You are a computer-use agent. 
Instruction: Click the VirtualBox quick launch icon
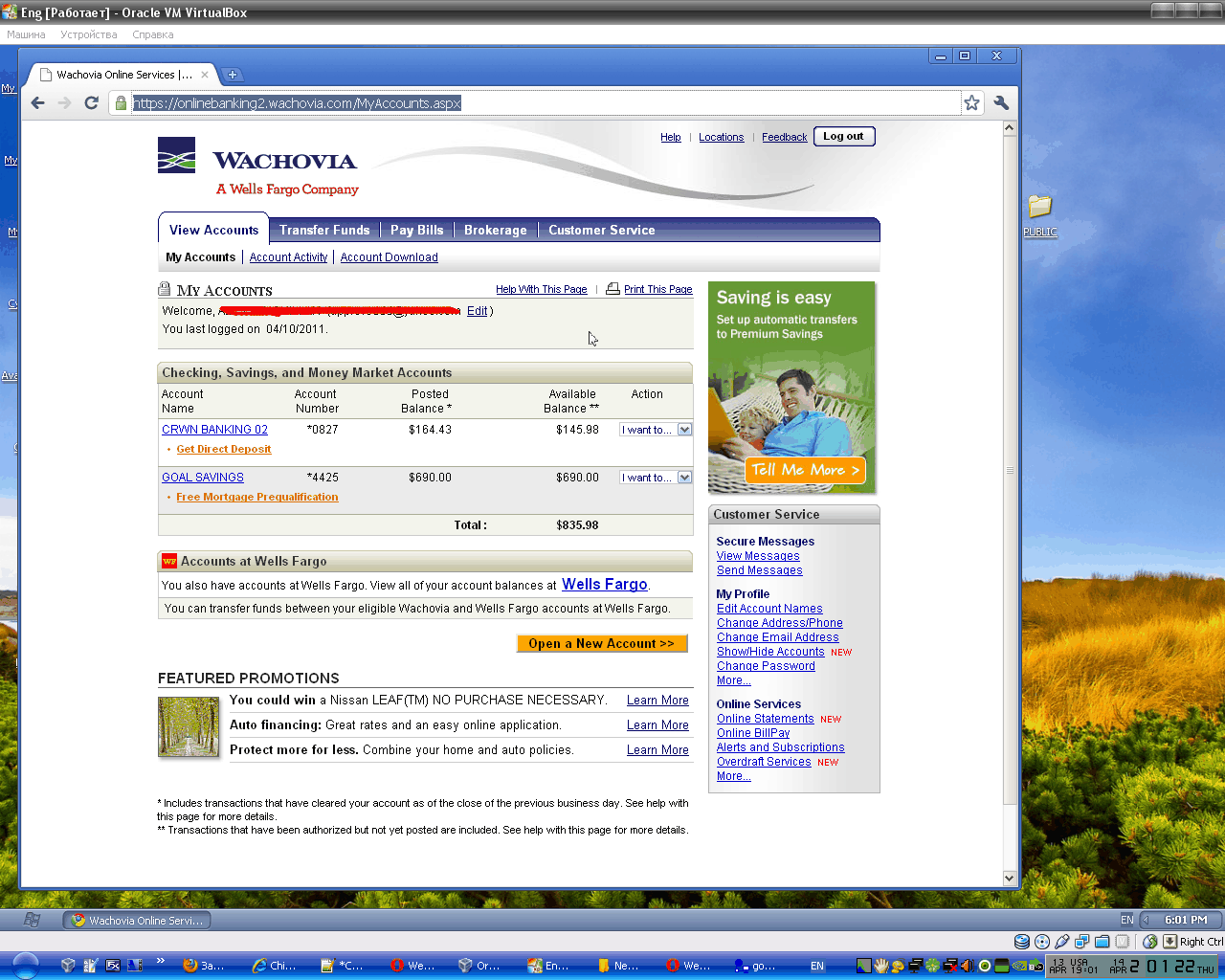point(67,966)
